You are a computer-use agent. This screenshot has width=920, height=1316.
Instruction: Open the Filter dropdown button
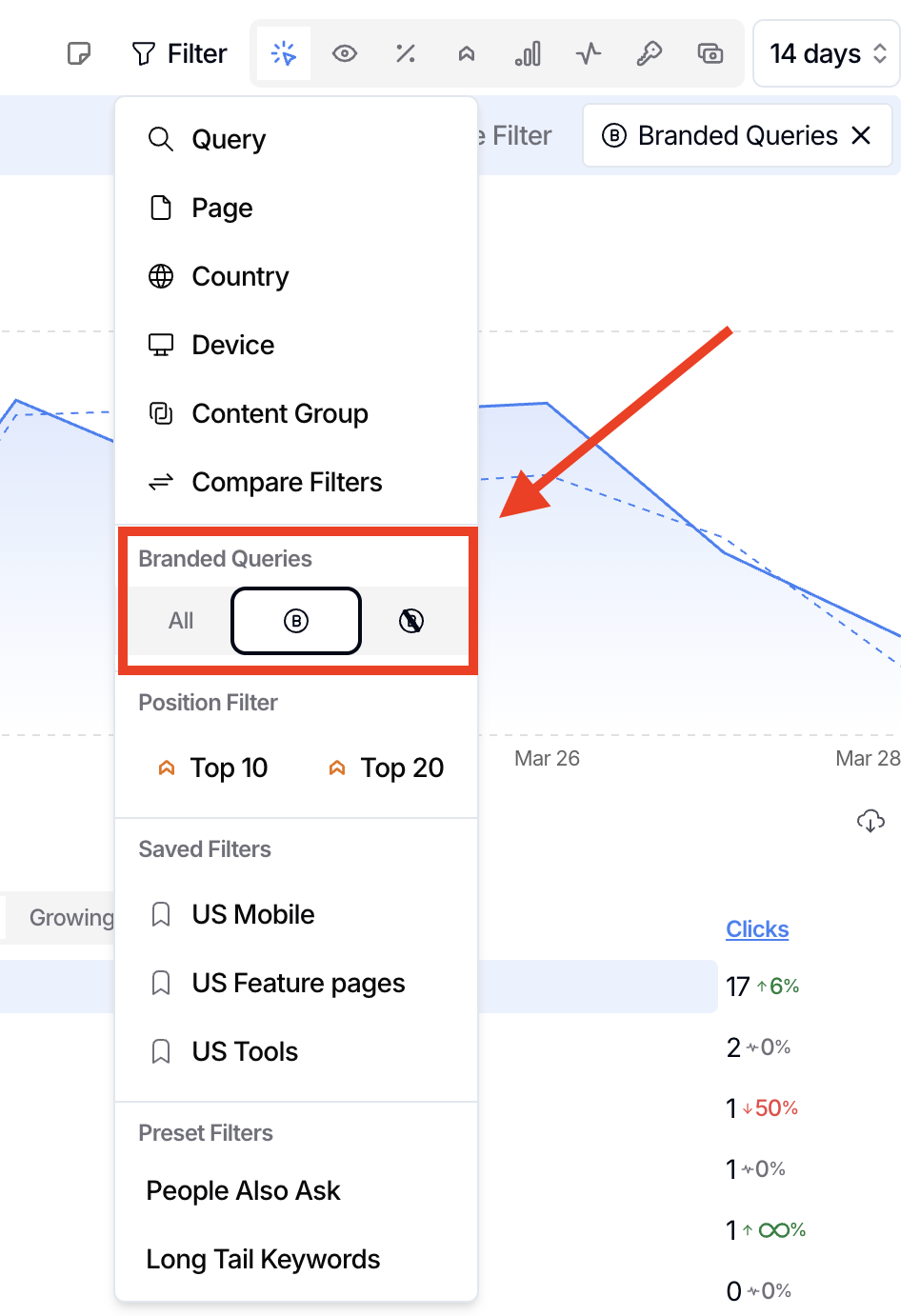pyautogui.click(x=180, y=53)
